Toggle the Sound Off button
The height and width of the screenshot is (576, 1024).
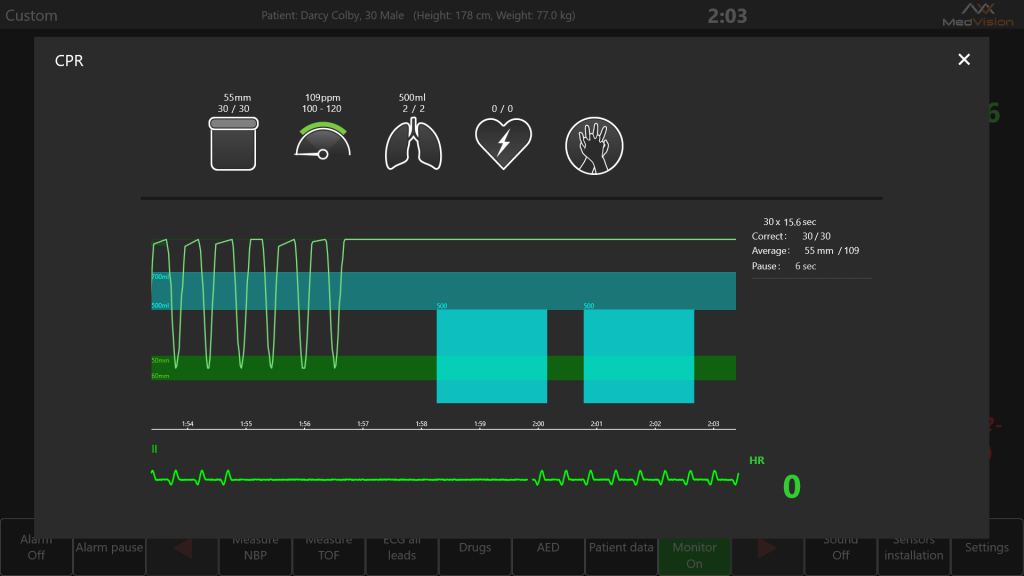tap(840, 547)
